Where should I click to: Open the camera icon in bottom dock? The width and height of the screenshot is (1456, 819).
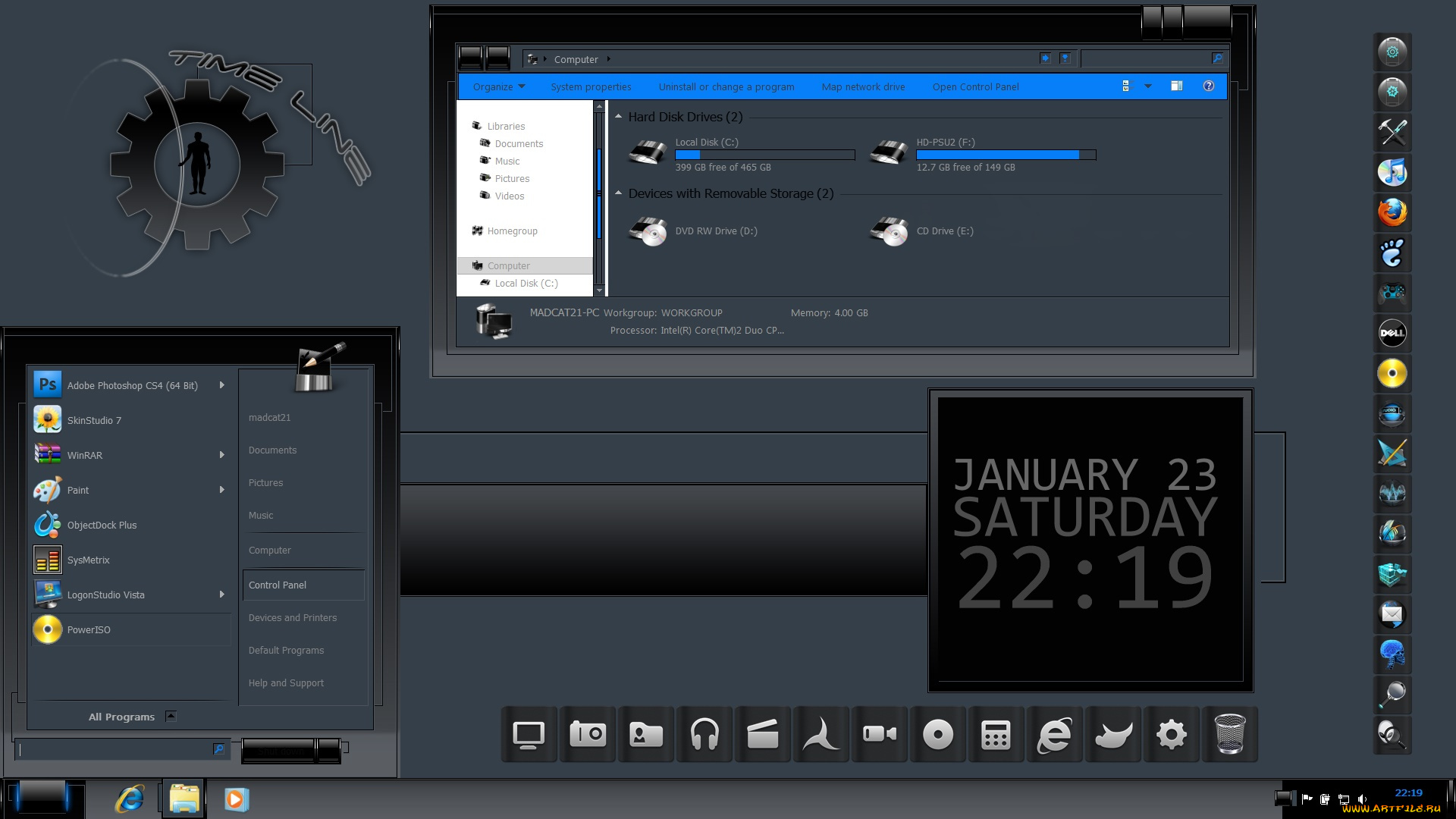point(588,734)
